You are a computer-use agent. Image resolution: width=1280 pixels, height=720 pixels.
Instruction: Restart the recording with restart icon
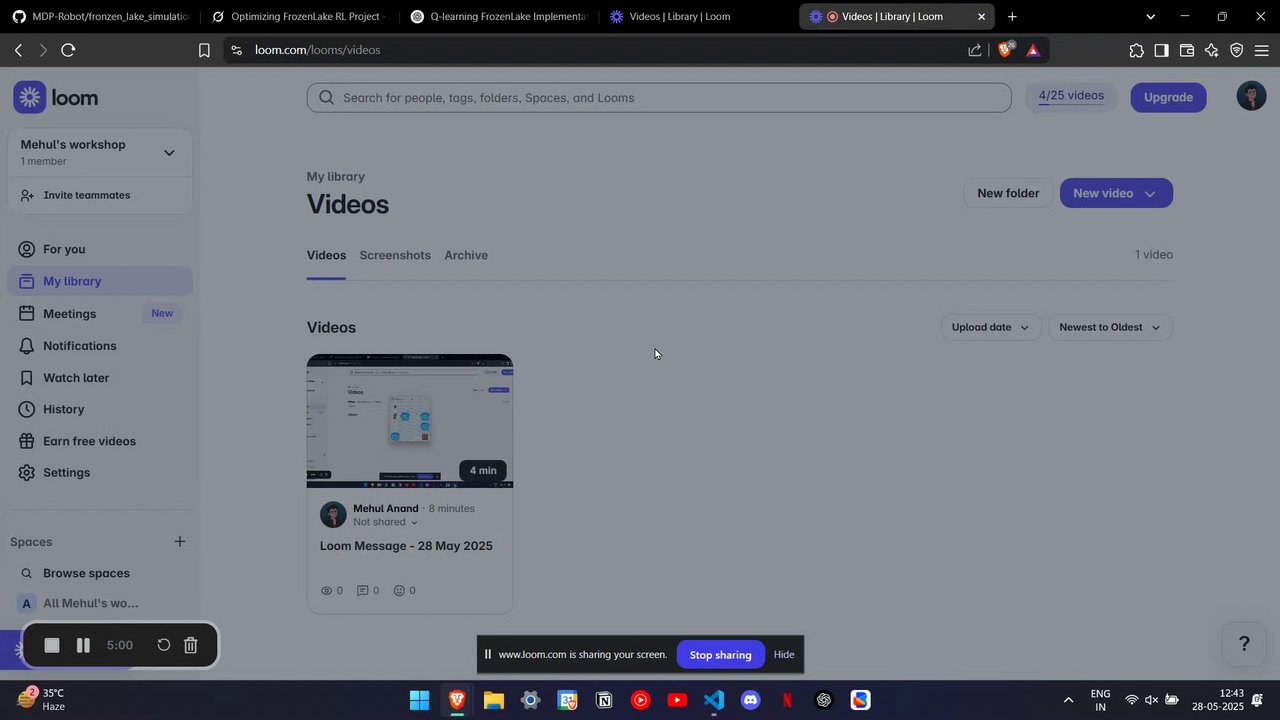[x=164, y=645]
